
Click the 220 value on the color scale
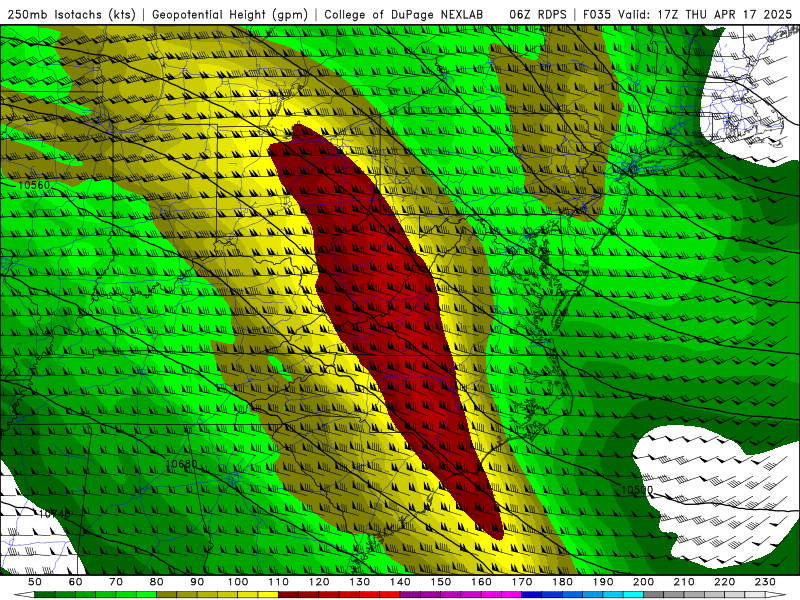click(x=724, y=582)
